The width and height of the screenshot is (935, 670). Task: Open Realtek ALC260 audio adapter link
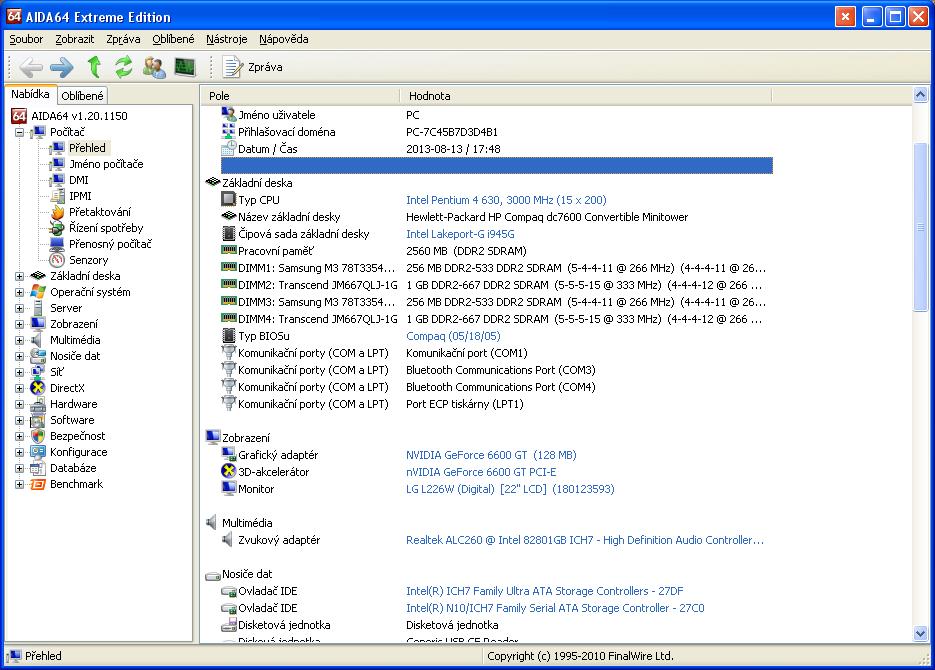585,540
